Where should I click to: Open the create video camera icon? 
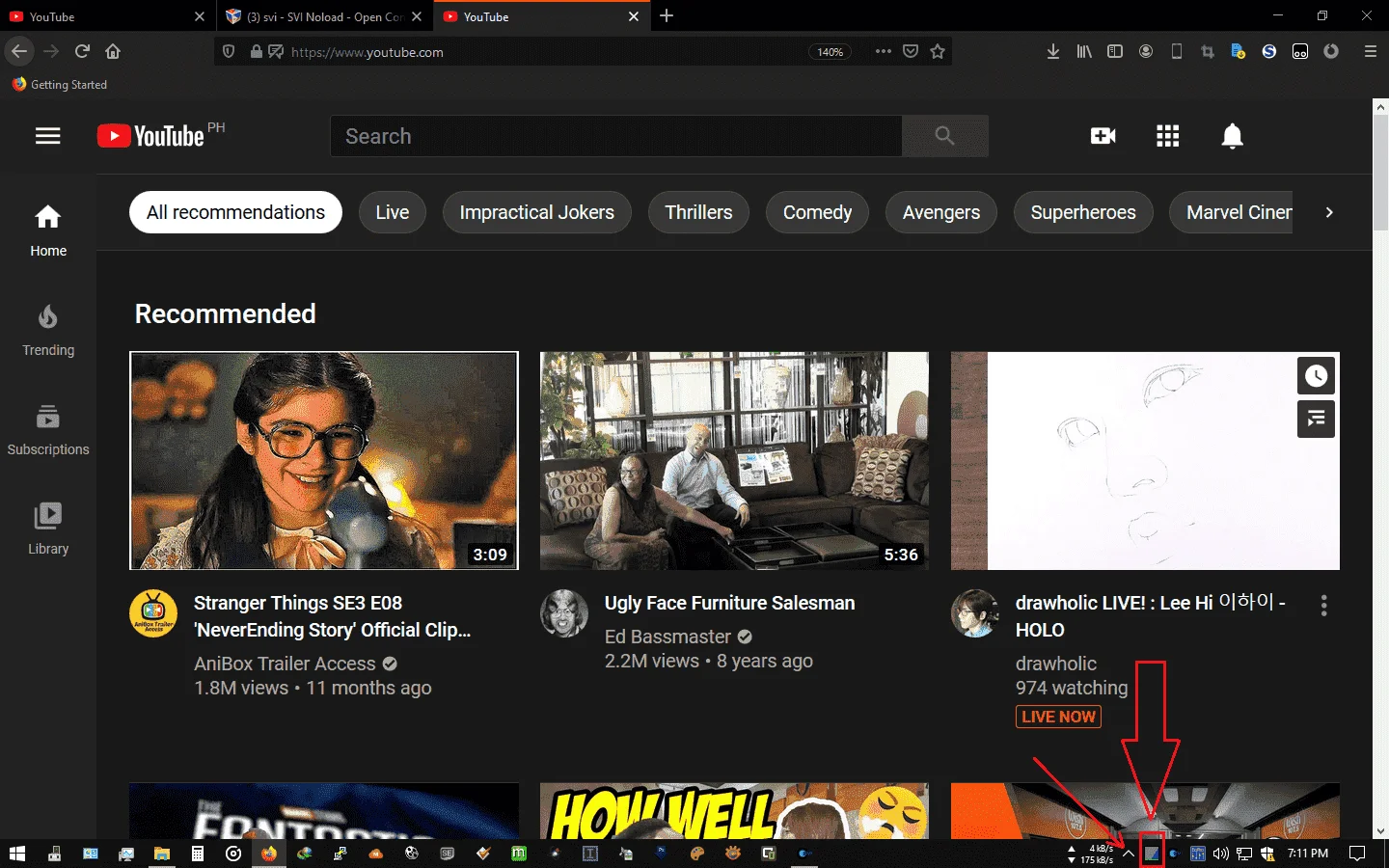[x=1103, y=136]
